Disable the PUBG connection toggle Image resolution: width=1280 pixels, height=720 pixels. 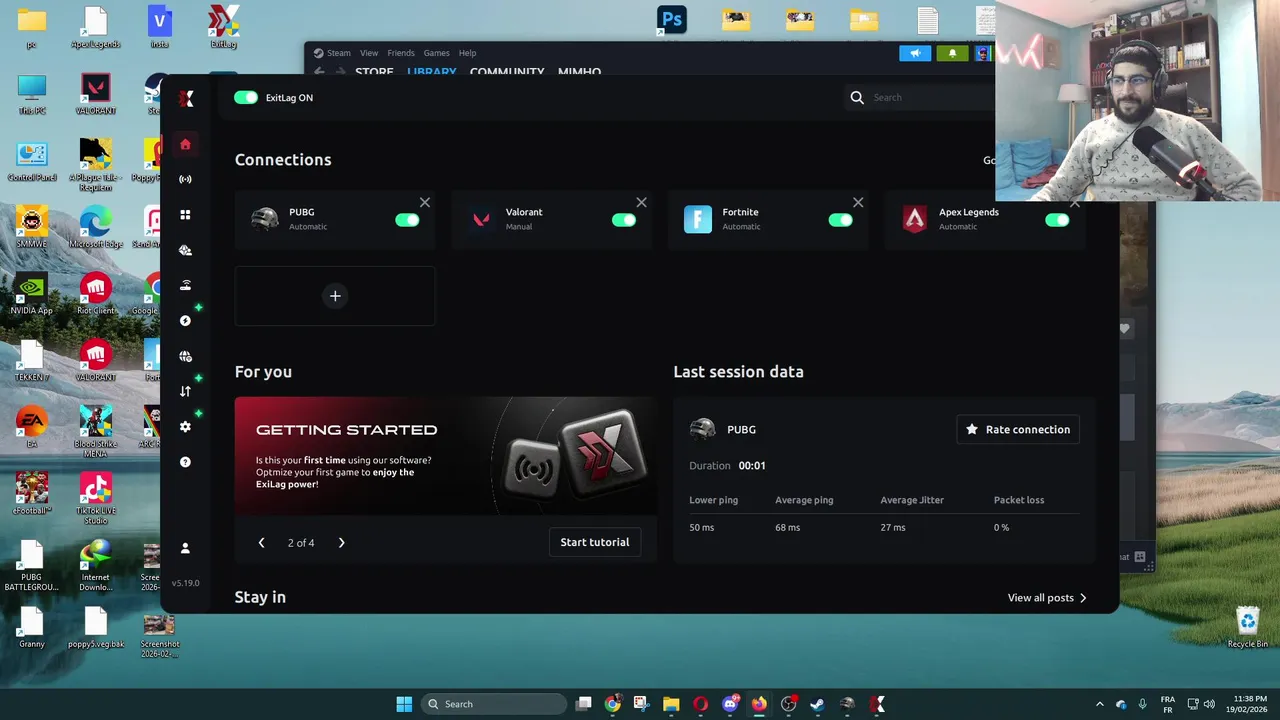pyautogui.click(x=407, y=220)
